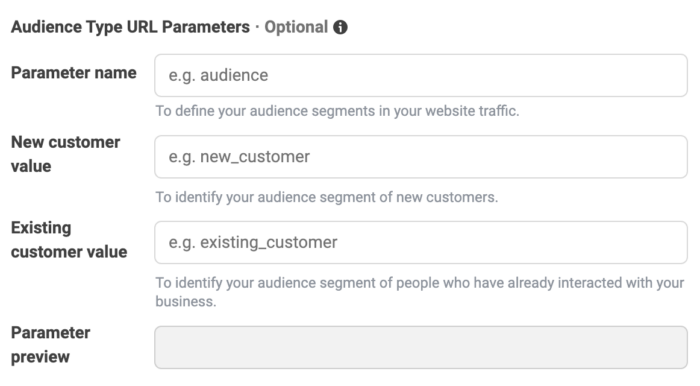
Task: Click the 'e.g. new_customer' placeholder text
Action: pyautogui.click(x=239, y=157)
